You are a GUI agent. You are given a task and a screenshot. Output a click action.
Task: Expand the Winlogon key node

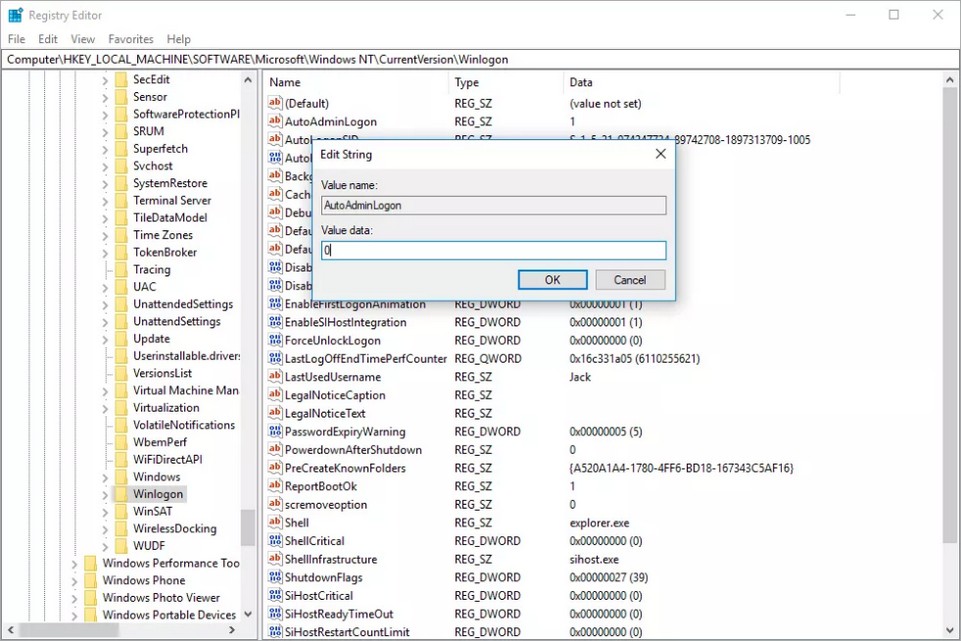(x=105, y=495)
